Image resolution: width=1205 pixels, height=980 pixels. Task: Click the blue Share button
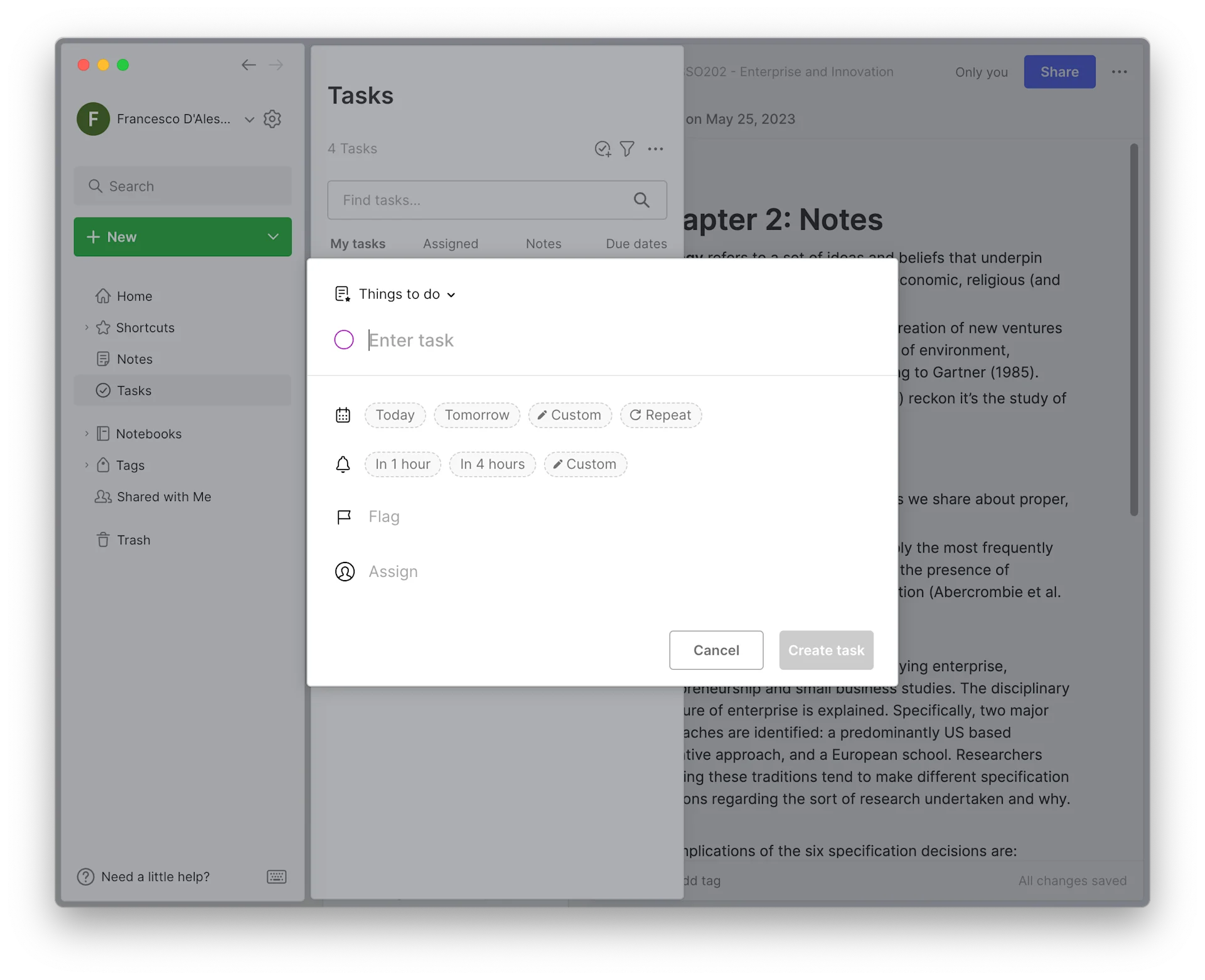pos(1059,72)
